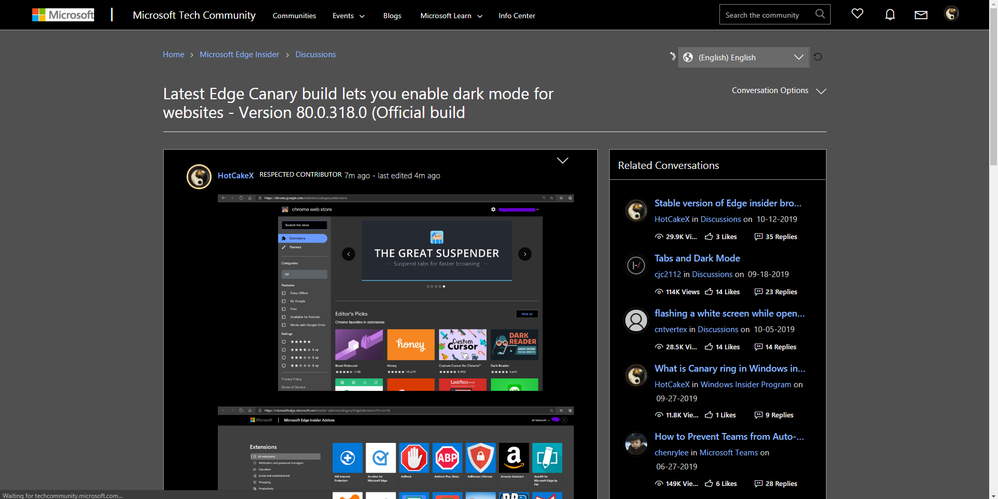Click the globe icon in language selector
Image resolution: width=998 pixels, height=499 pixels.
click(x=687, y=57)
